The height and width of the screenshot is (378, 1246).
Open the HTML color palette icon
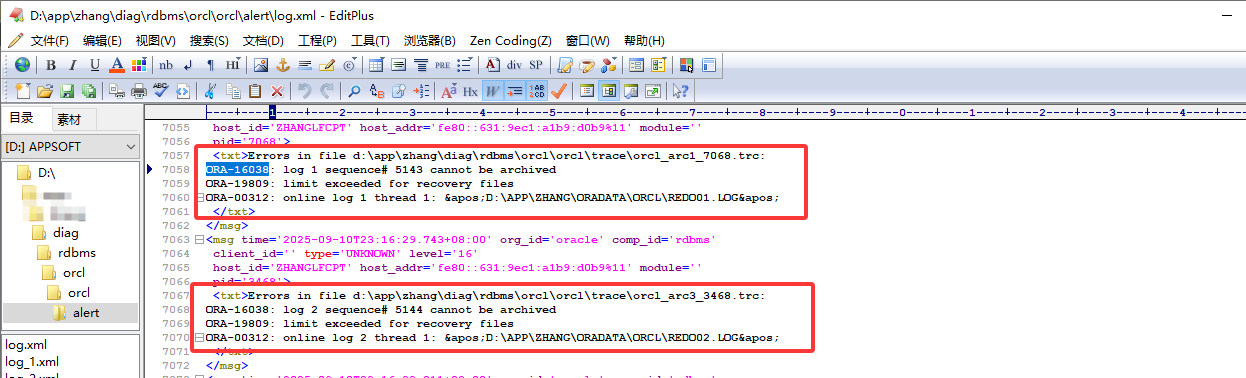tap(138, 65)
